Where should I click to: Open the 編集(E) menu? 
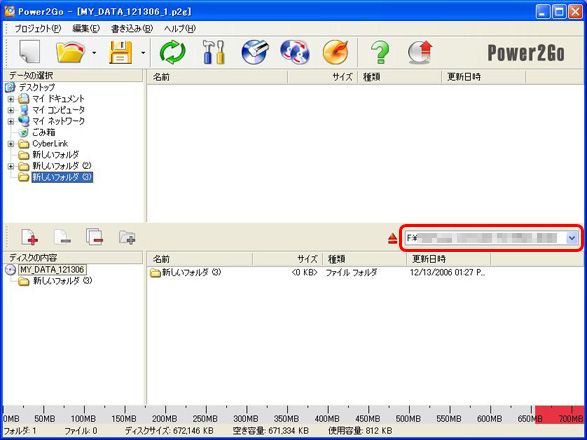(x=86, y=28)
